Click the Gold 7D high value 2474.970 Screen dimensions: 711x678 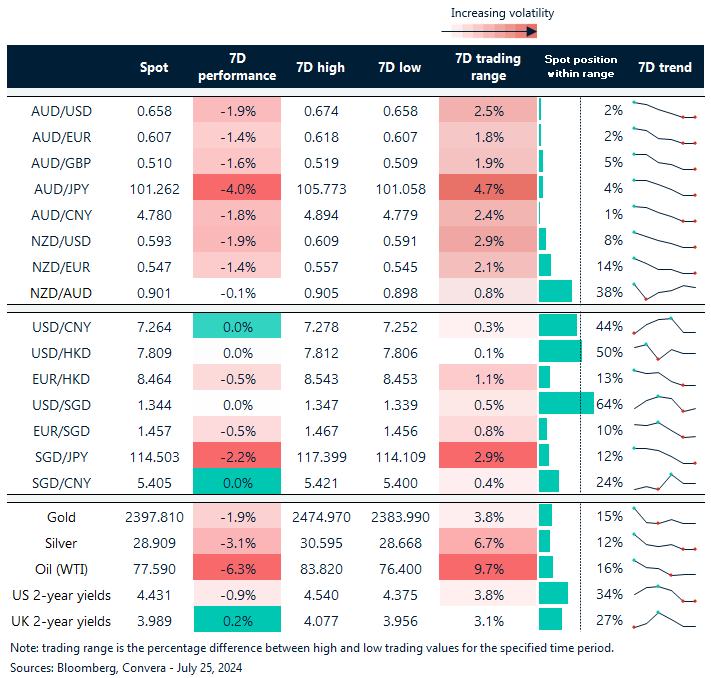(x=321, y=517)
